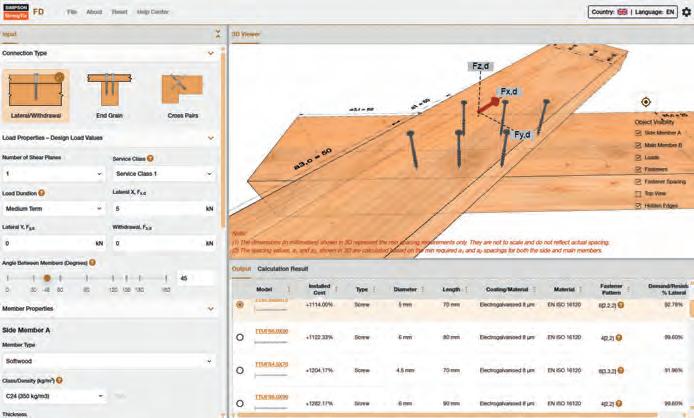Toggle Fastener Spacing visibility checkbox
This screenshot has height=418, width=694.
[638, 182]
